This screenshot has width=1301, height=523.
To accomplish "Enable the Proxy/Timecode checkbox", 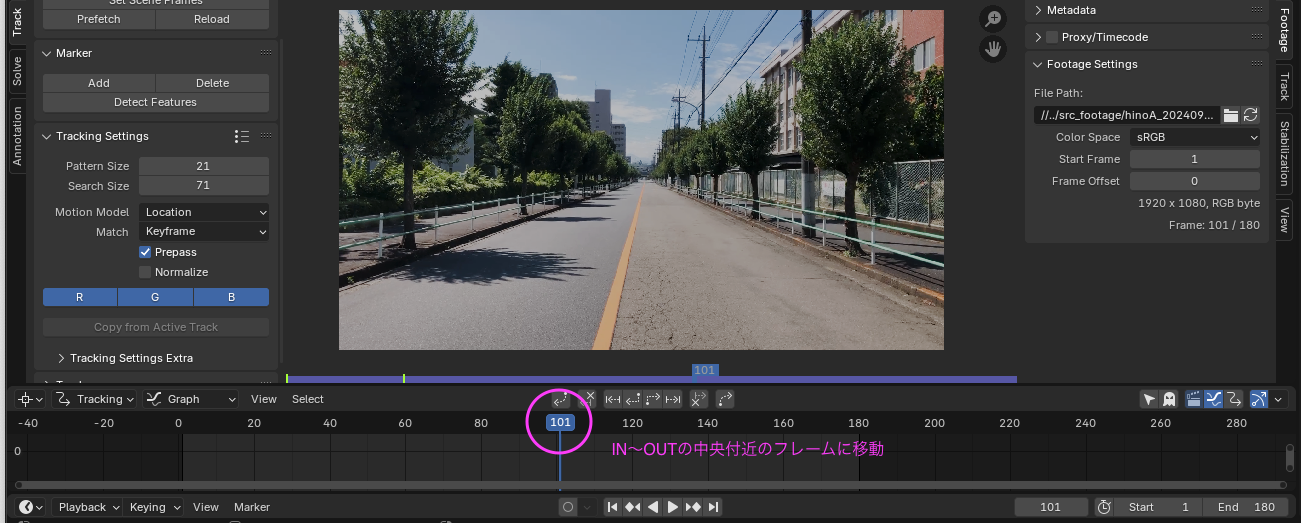I will (1051, 37).
